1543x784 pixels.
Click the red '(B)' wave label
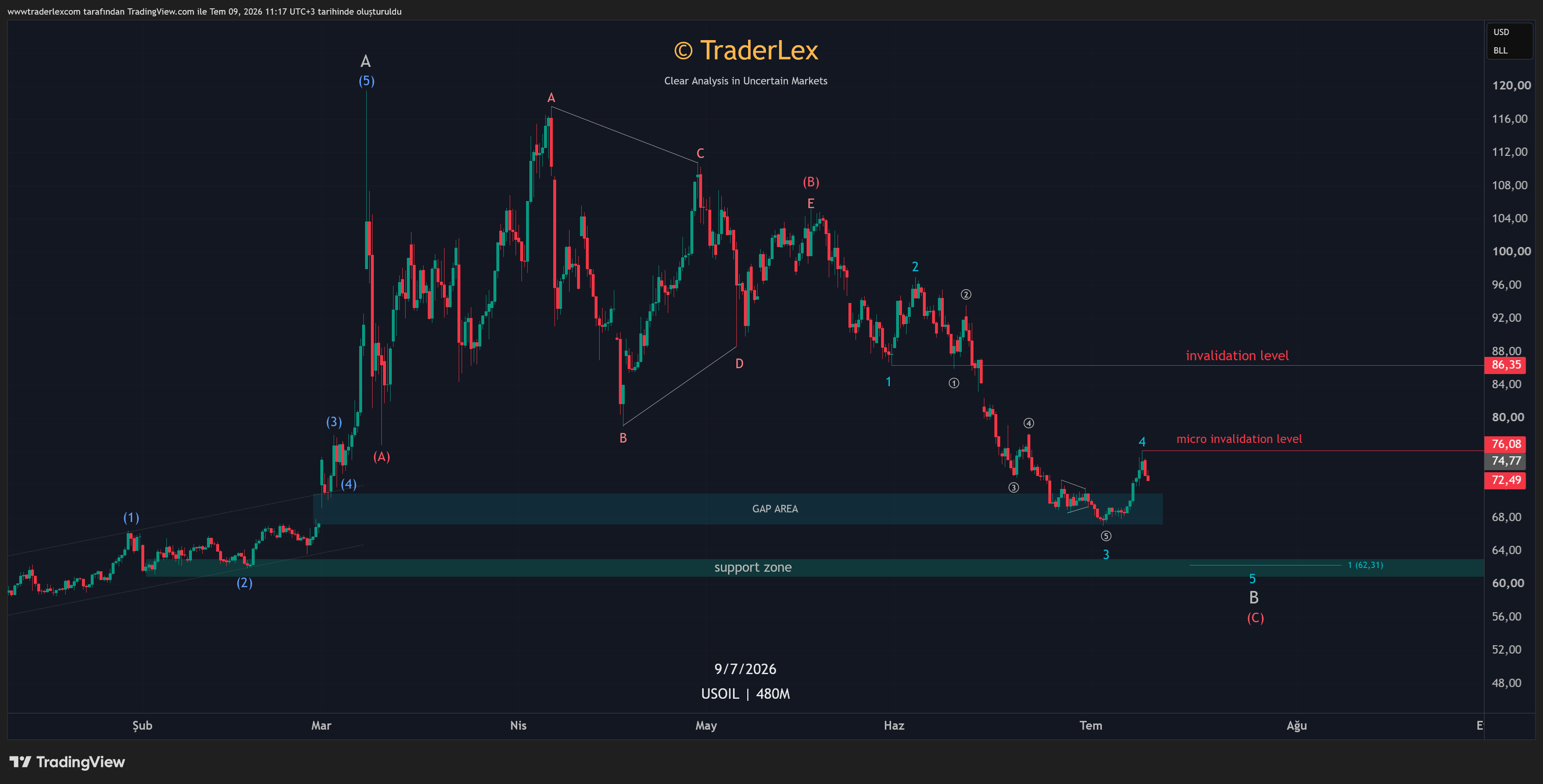pos(810,182)
